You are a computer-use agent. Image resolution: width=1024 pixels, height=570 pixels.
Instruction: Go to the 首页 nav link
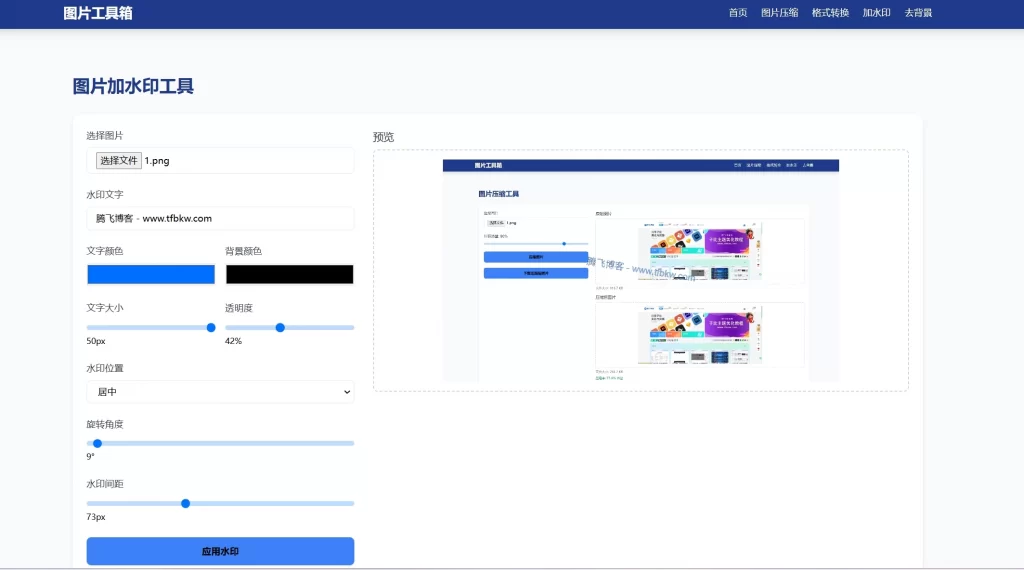click(738, 13)
